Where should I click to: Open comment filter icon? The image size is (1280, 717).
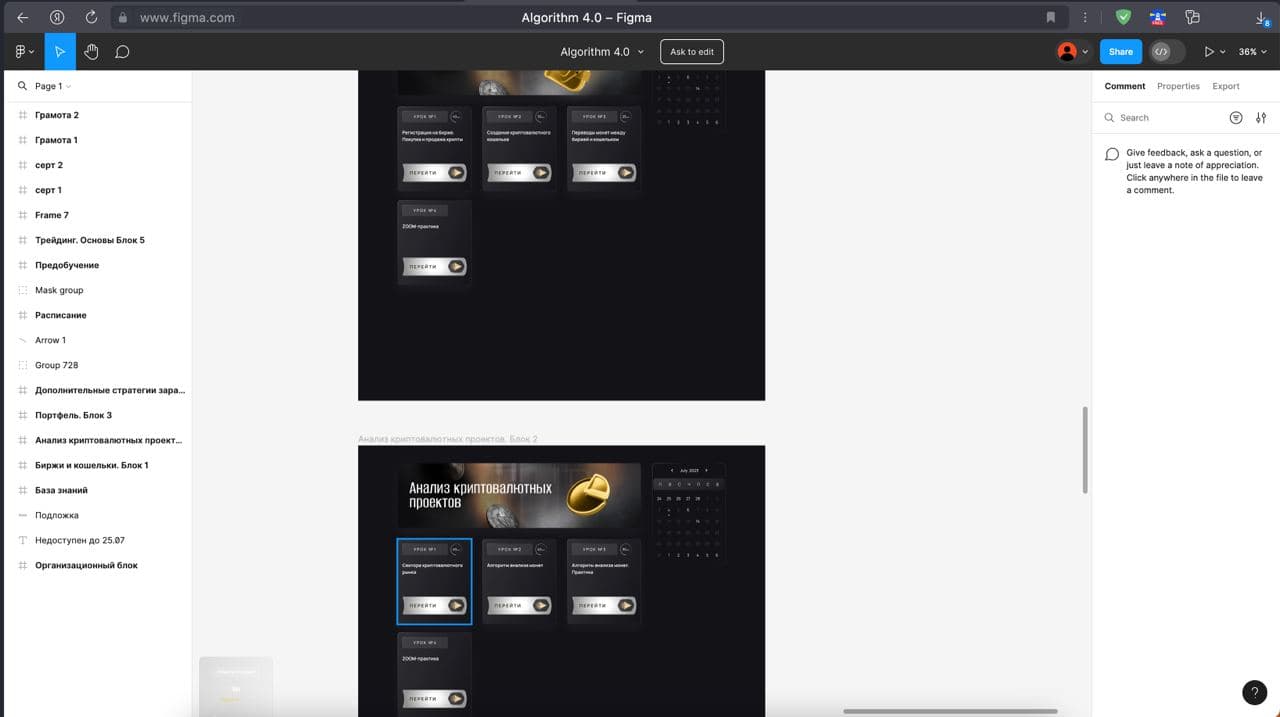coord(1236,118)
